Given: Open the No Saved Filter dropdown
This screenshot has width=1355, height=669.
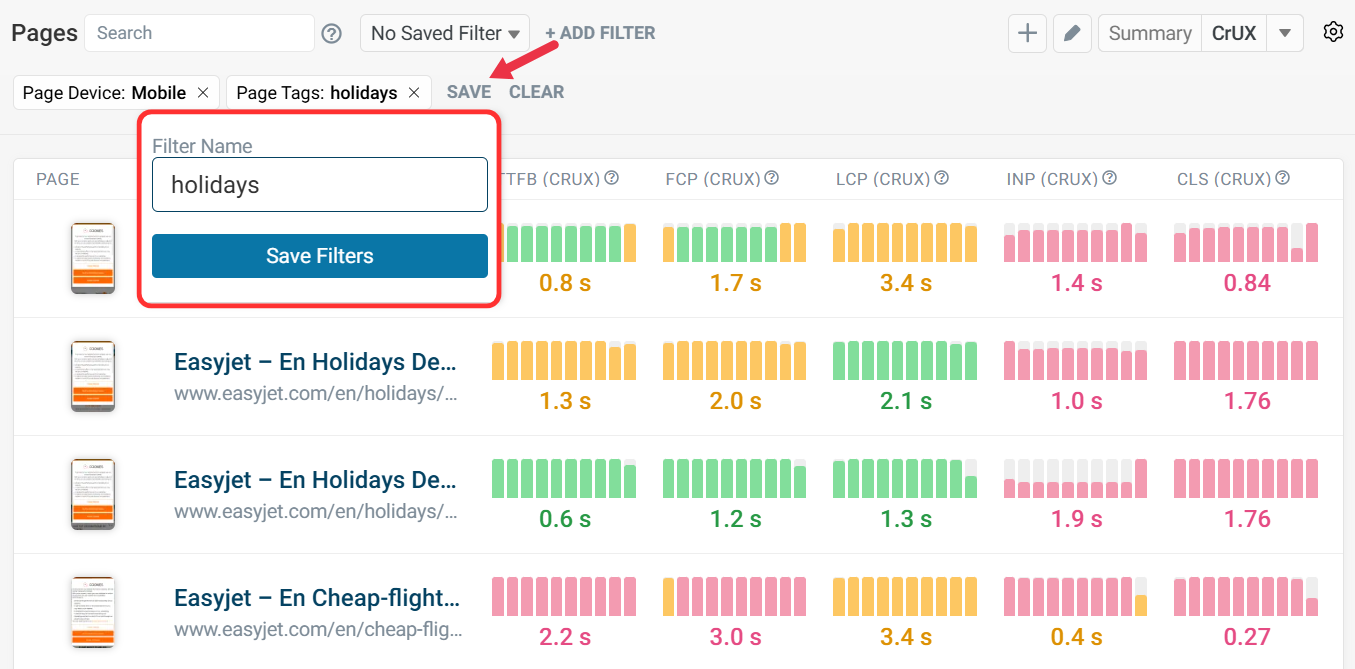Looking at the screenshot, I should (x=444, y=33).
